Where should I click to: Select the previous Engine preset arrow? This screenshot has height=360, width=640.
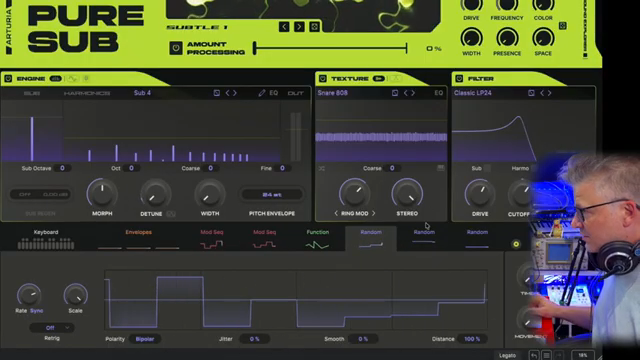[228, 93]
